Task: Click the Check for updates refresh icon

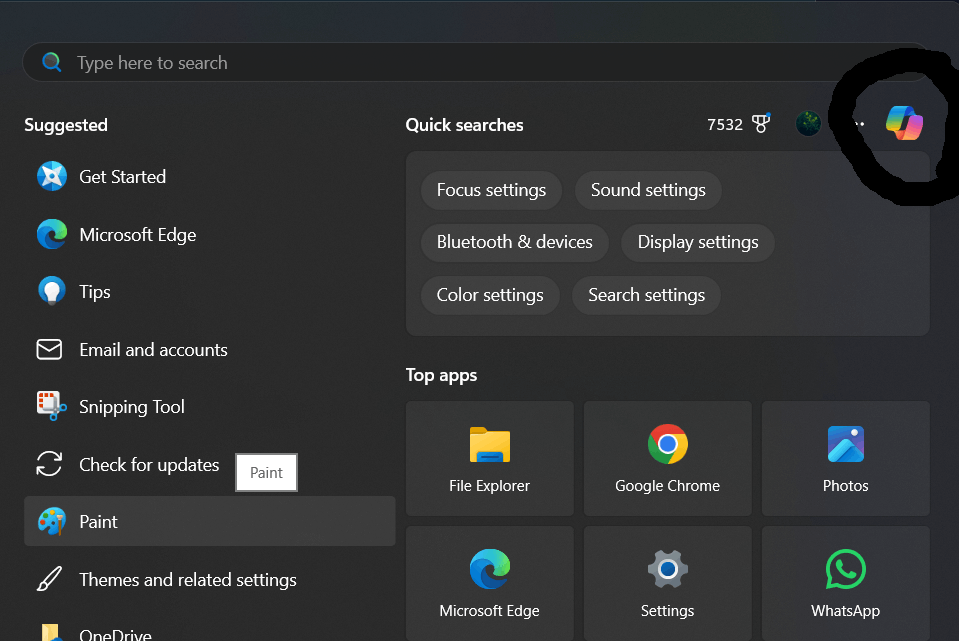Action: [49, 464]
